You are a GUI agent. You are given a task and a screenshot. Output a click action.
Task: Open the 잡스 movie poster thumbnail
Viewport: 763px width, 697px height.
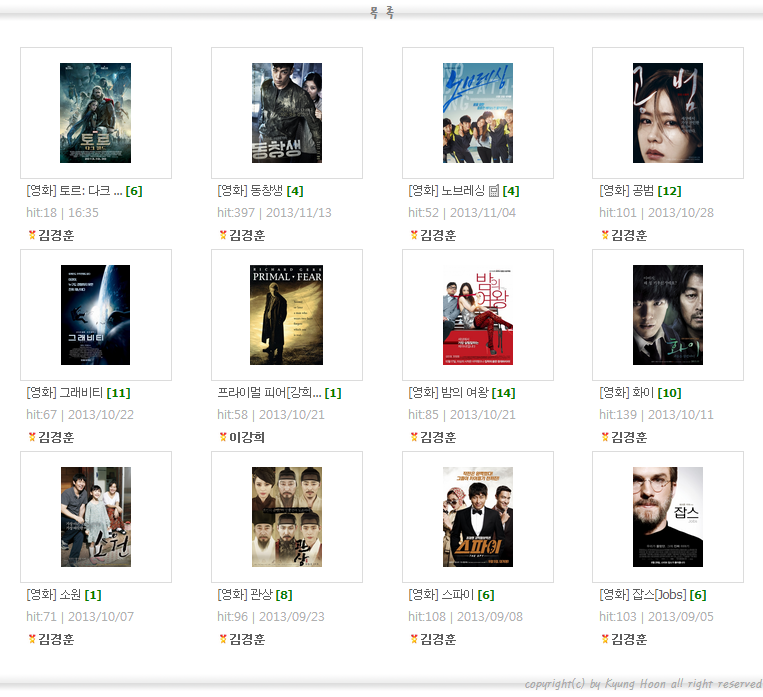pyautogui.click(x=668, y=517)
